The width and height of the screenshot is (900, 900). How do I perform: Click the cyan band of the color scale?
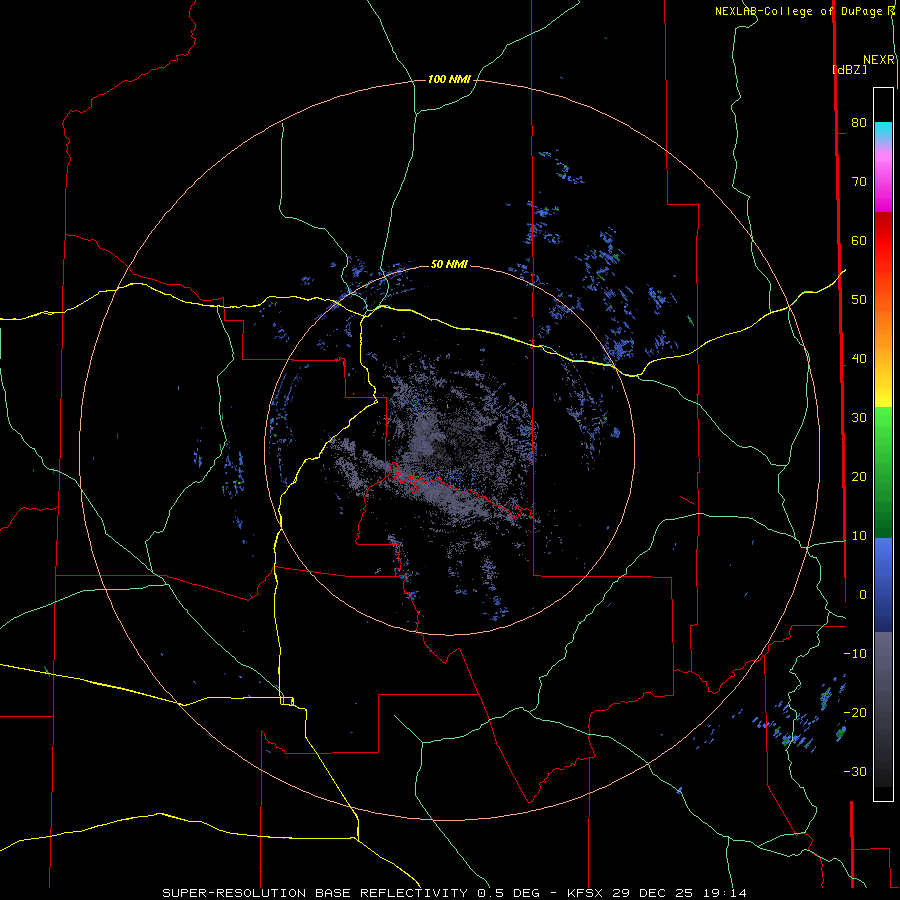tap(883, 131)
